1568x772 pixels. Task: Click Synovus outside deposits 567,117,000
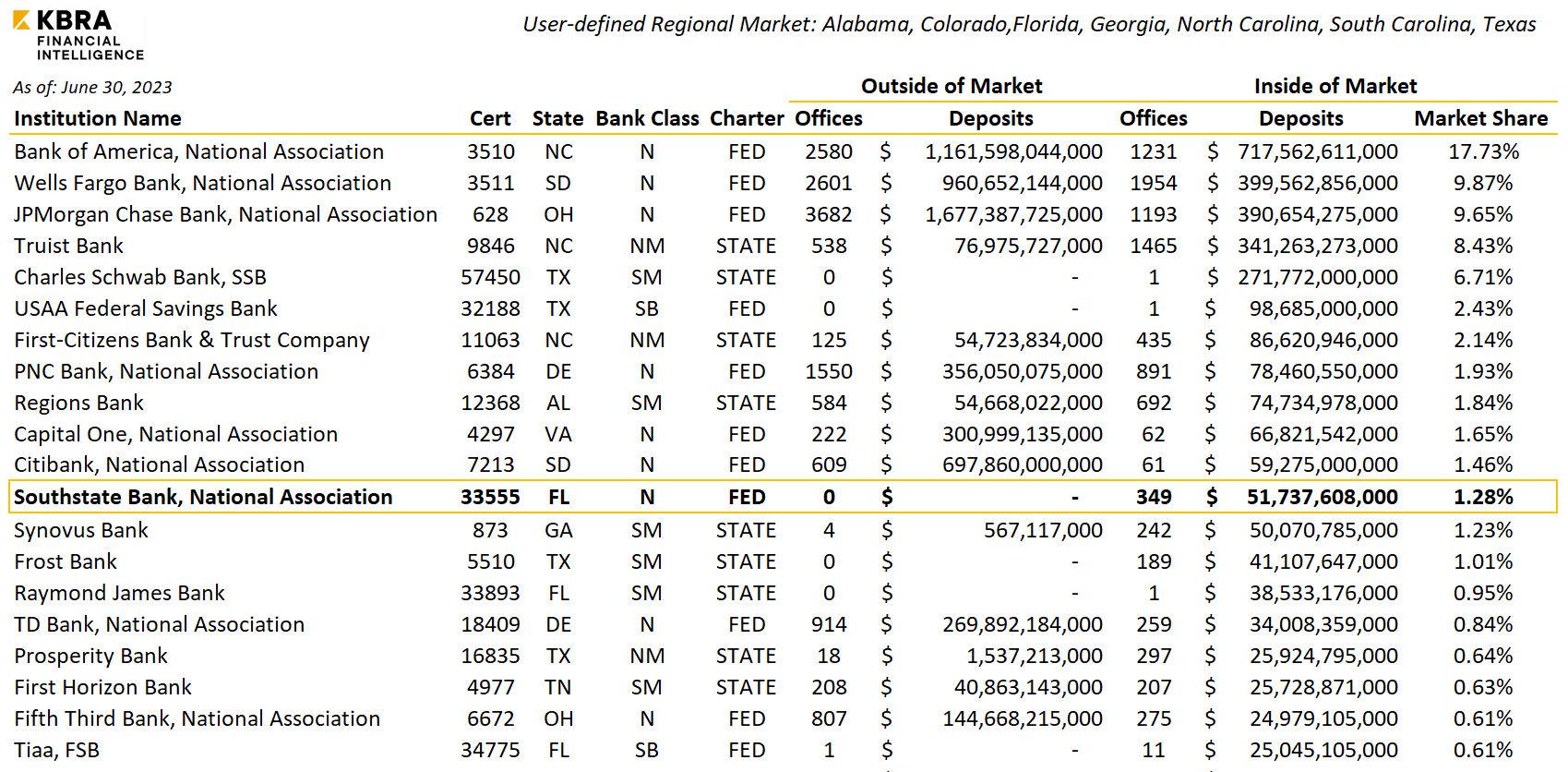[1043, 530]
